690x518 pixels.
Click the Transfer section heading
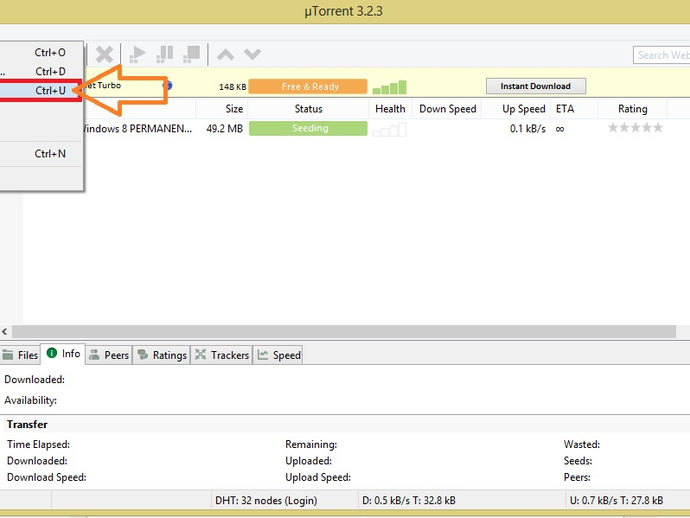[x=27, y=424]
